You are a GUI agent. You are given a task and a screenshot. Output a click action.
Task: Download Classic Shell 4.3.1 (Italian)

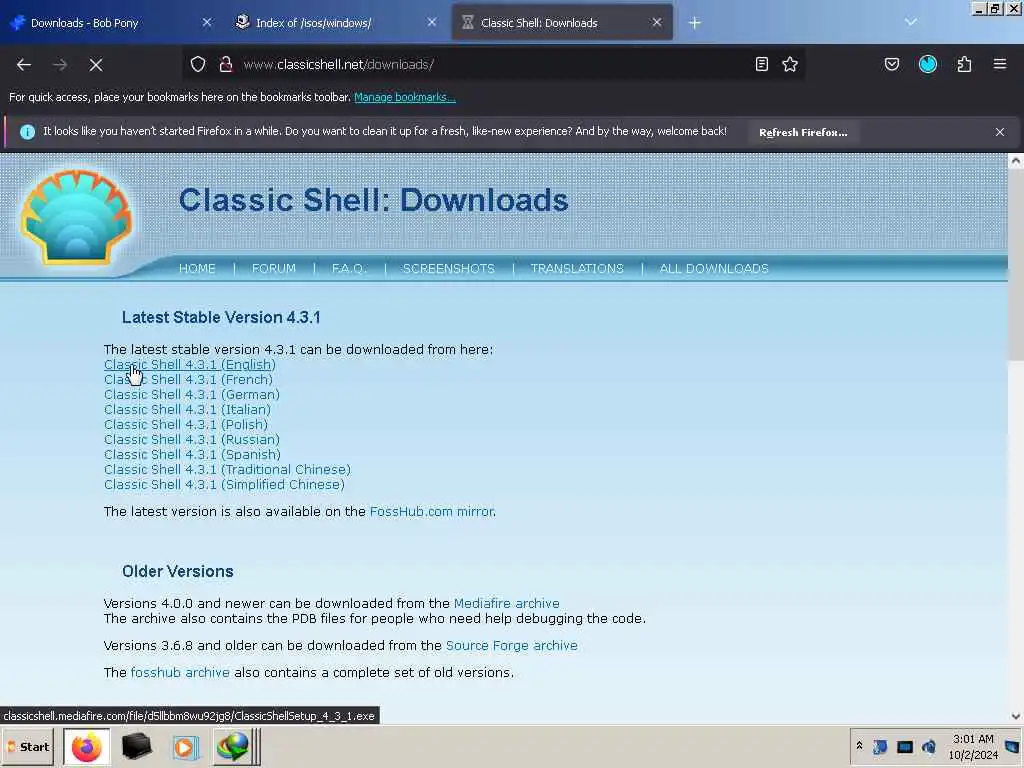click(x=187, y=409)
